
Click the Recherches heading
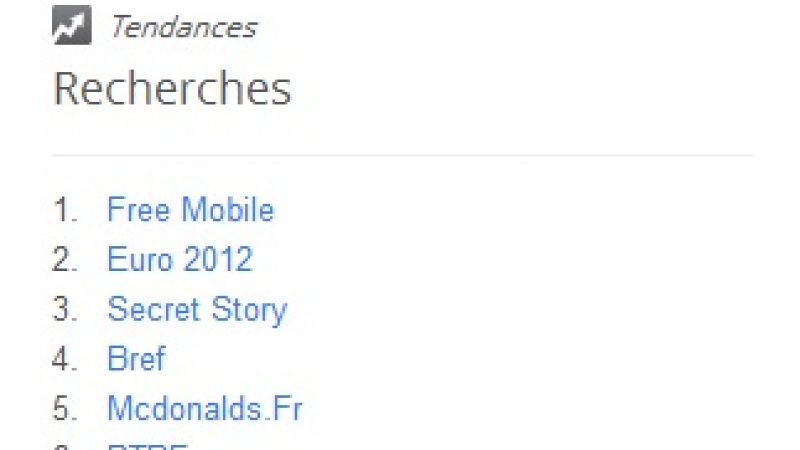pos(172,89)
